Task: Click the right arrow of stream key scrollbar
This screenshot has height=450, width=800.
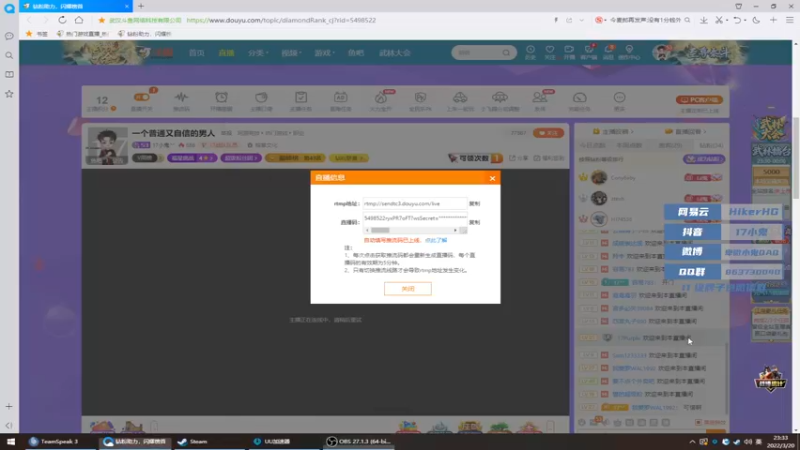Action: click(455, 231)
